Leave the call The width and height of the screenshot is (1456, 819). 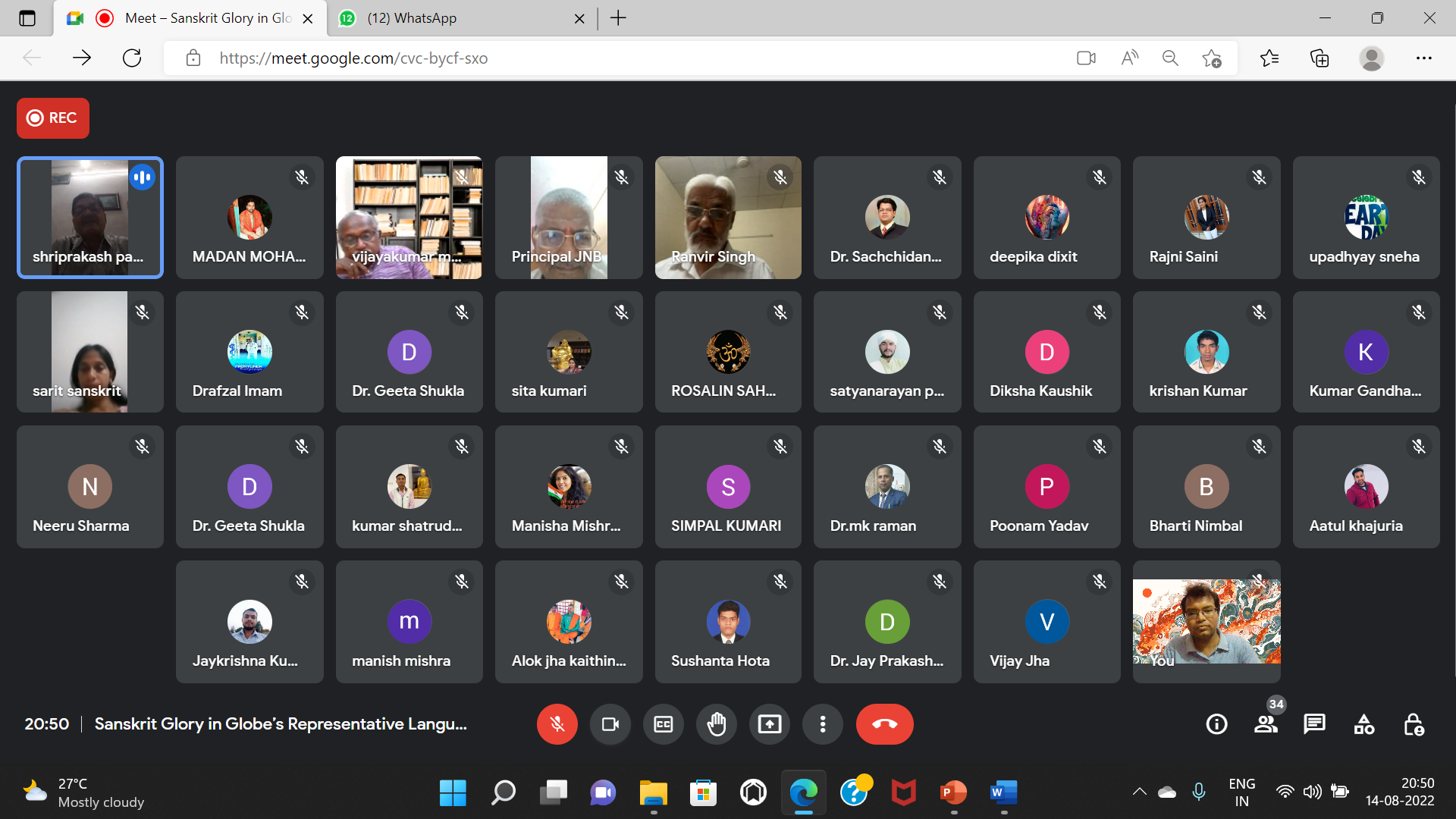click(884, 724)
